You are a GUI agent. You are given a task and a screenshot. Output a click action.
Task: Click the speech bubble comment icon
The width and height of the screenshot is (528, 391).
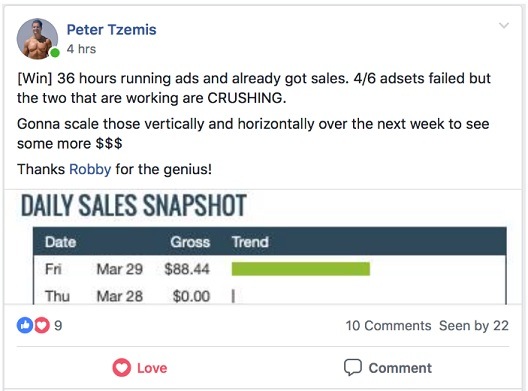click(x=353, y=367)
